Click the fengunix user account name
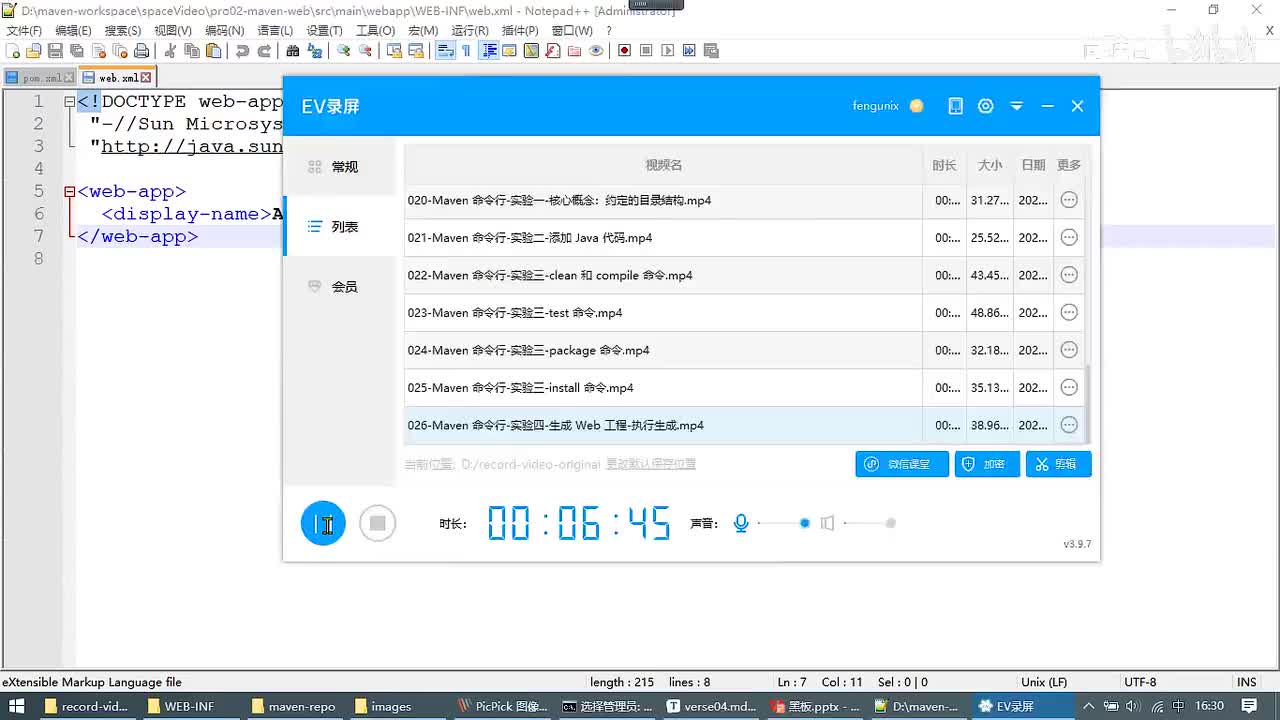Viewport: 1280px width, 720px height. [x=876, y=106]
